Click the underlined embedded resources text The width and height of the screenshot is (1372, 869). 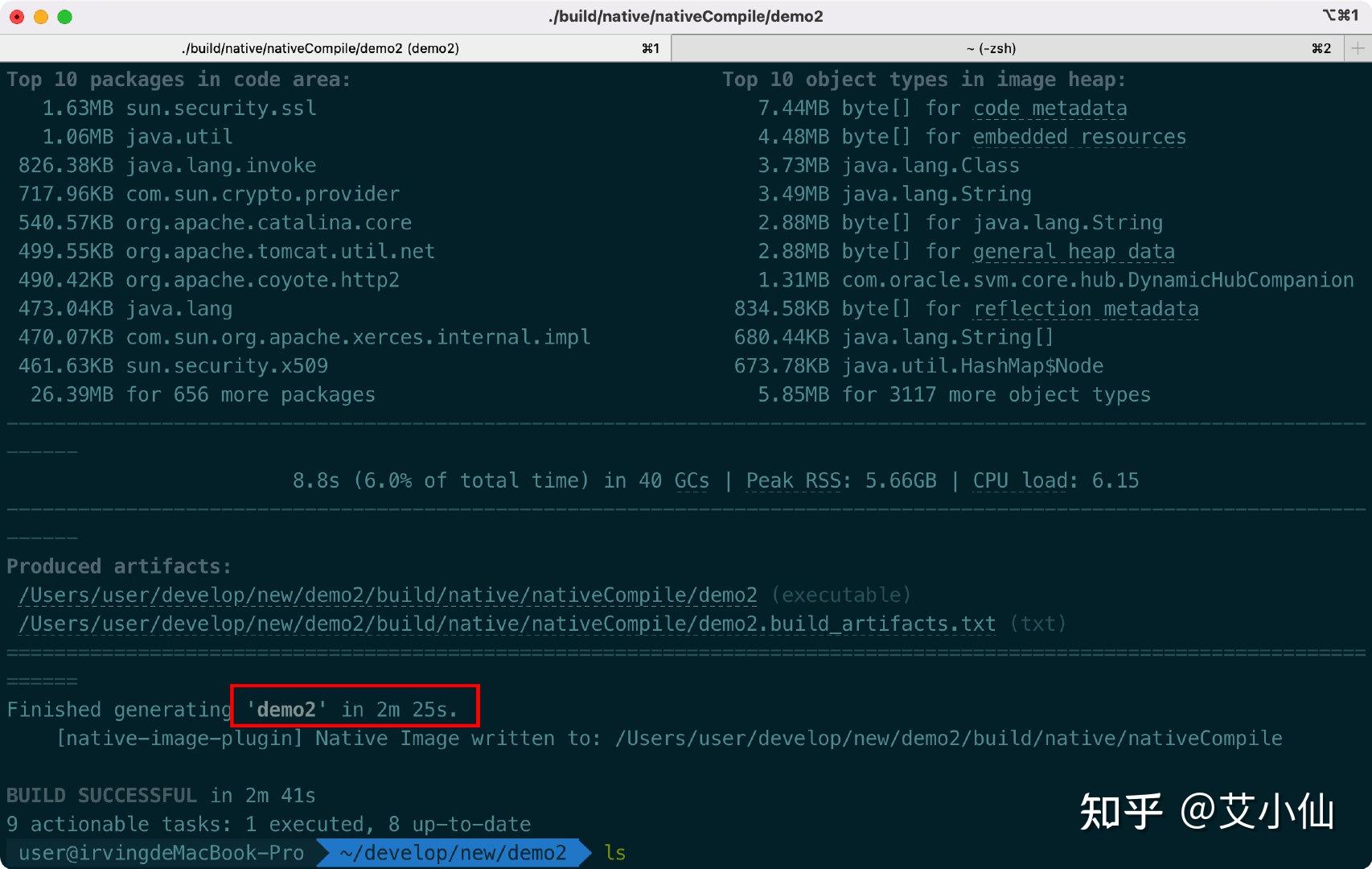click(1079, 137)
